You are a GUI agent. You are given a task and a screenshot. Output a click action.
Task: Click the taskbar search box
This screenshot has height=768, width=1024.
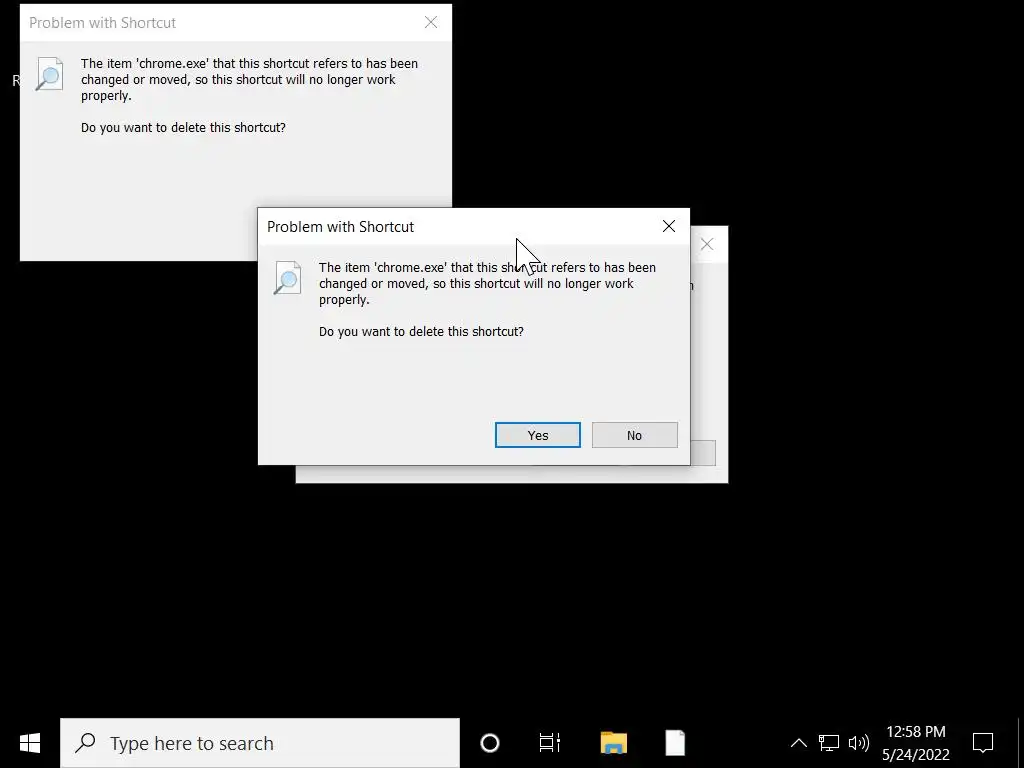pyautogui.click(x=260, y=743)
